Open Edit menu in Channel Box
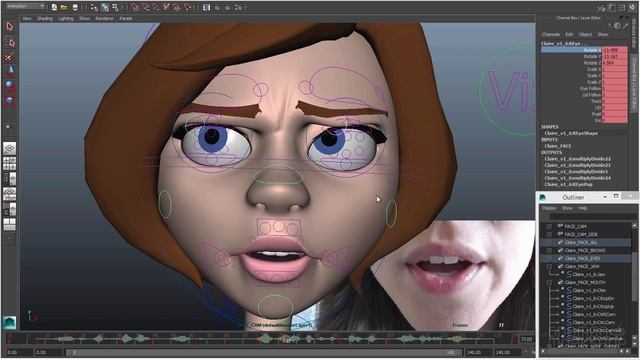 click(x=569, y=34)
